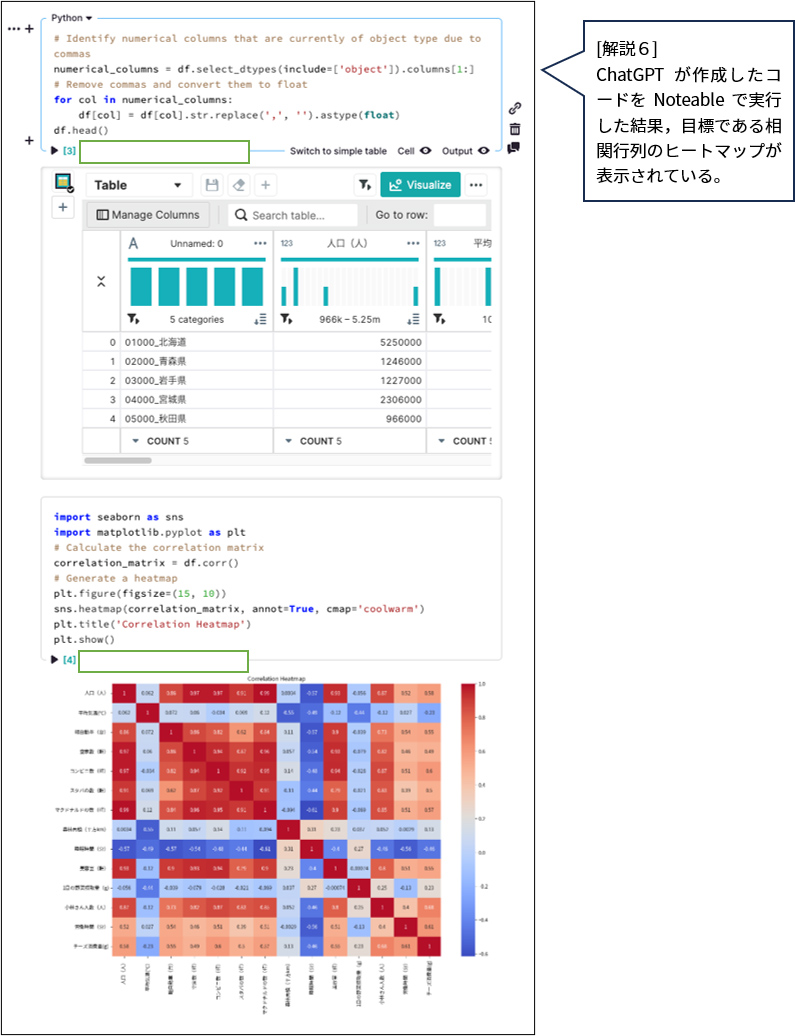This screenshot has width=795, height=1036.
Task: Click the table filter funnel icon beside Visualize
Action: (364, 185)
